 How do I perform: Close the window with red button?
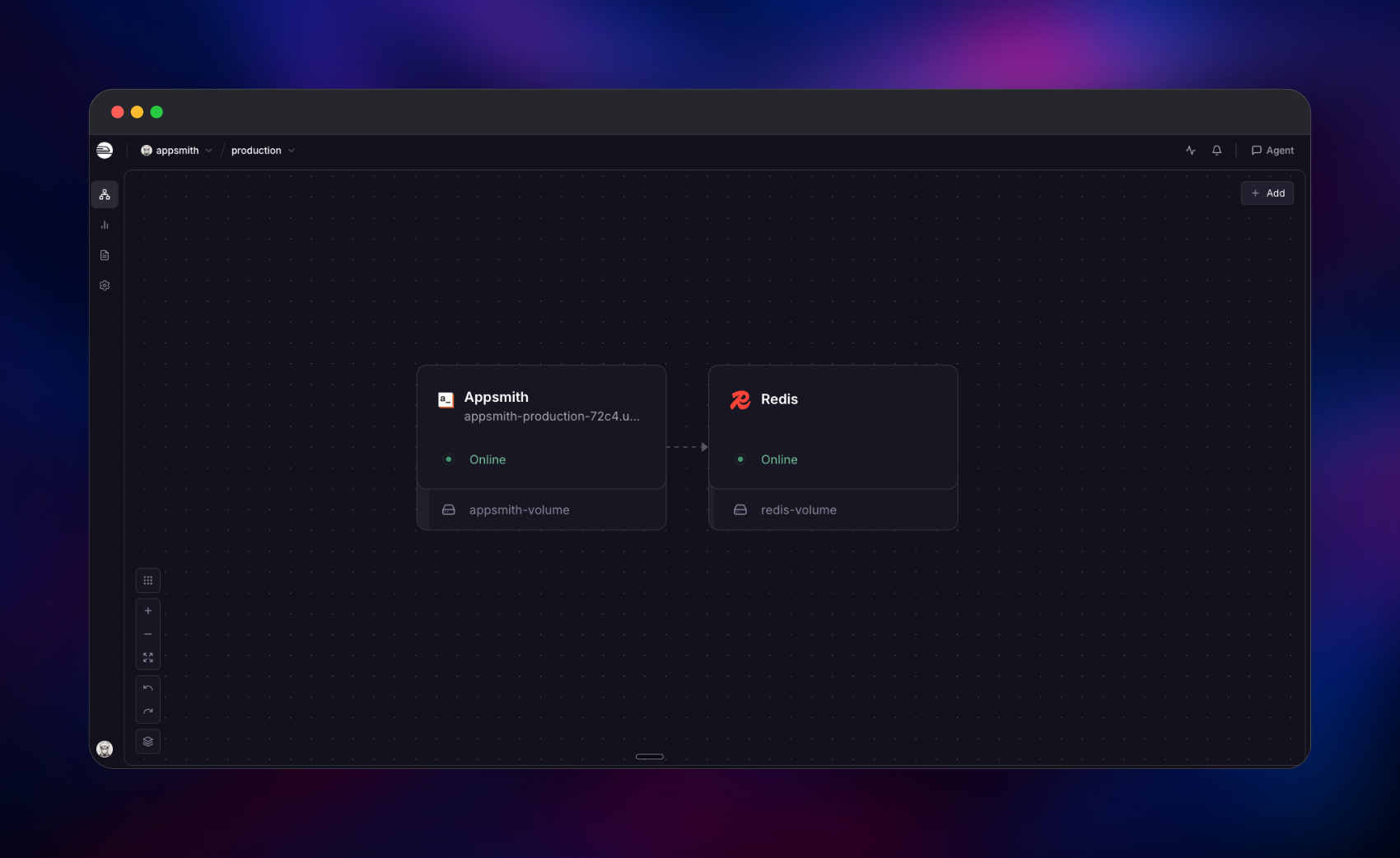(118, 112)
